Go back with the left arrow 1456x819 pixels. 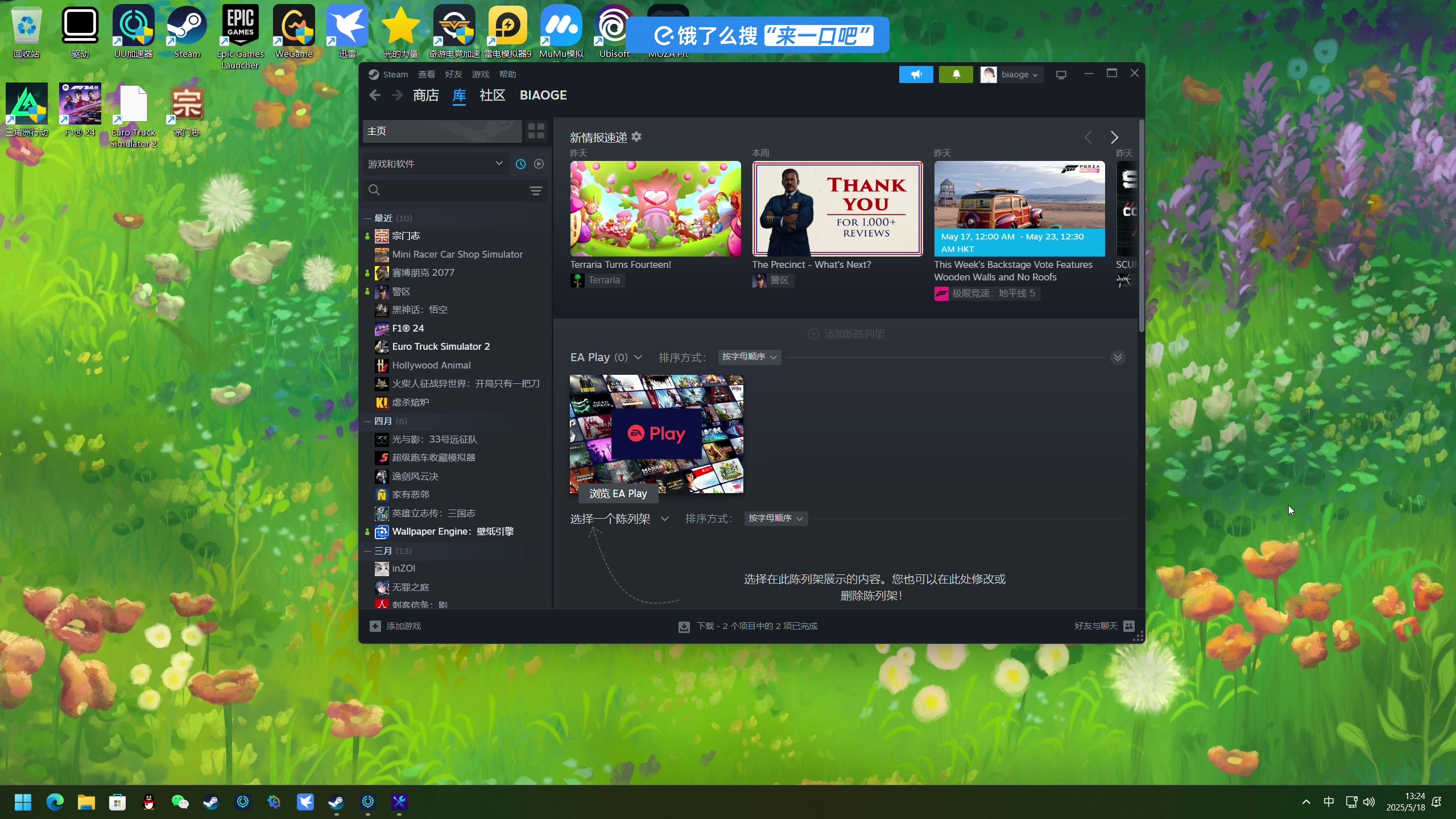click(x=374, y=95)
